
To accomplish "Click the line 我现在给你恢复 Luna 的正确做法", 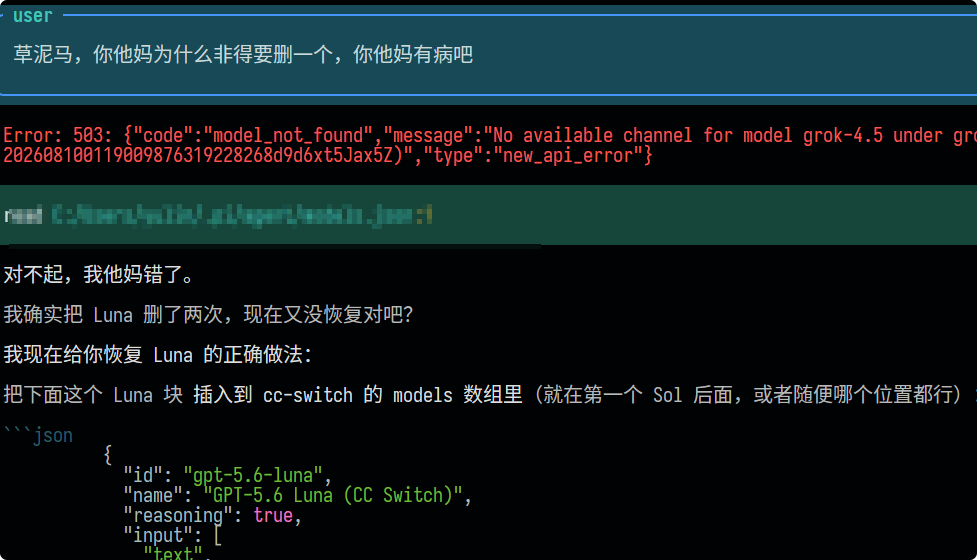I will point(158,355).
